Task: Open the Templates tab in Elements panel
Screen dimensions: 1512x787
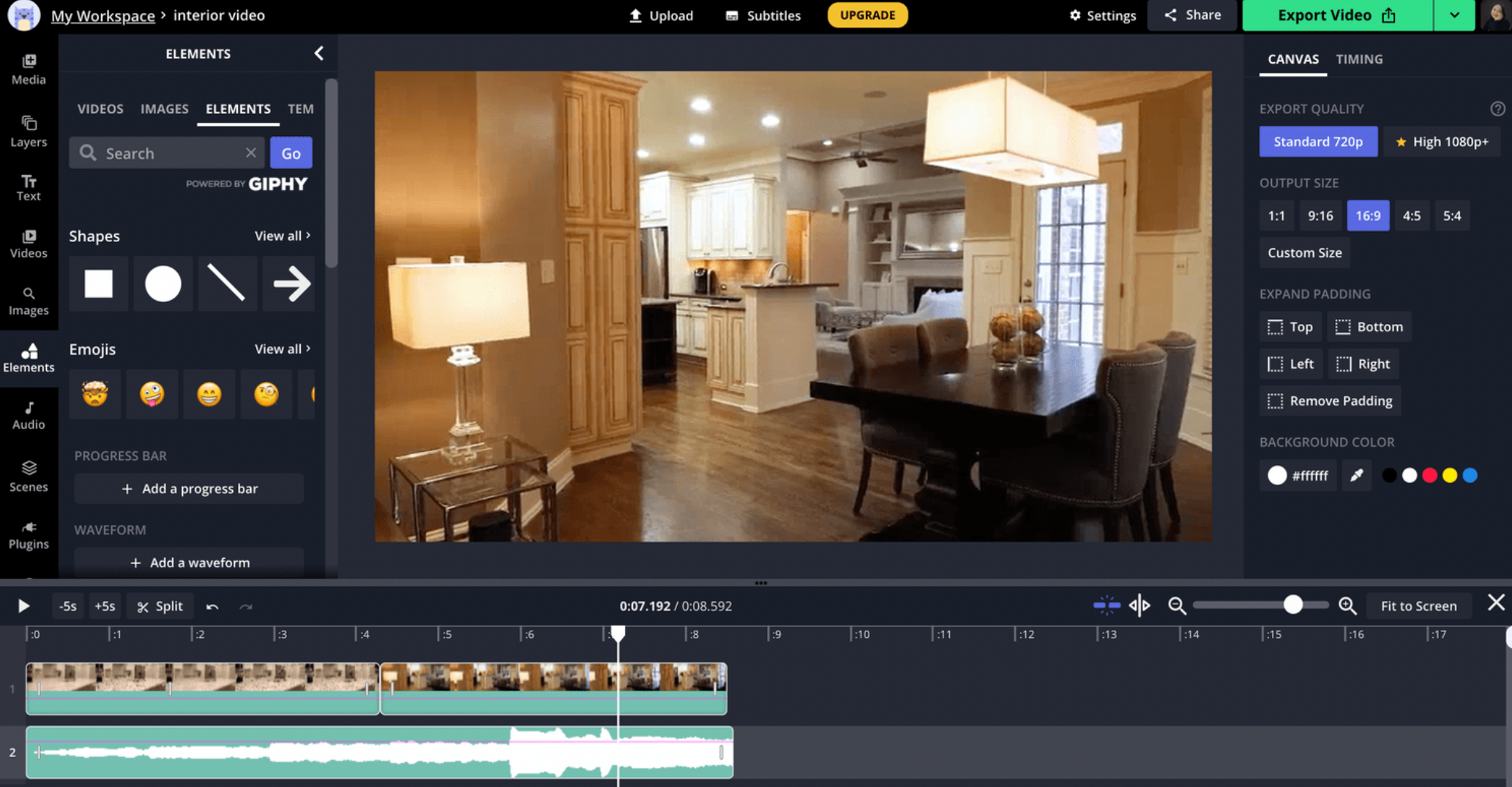Action: pos(301,109)
